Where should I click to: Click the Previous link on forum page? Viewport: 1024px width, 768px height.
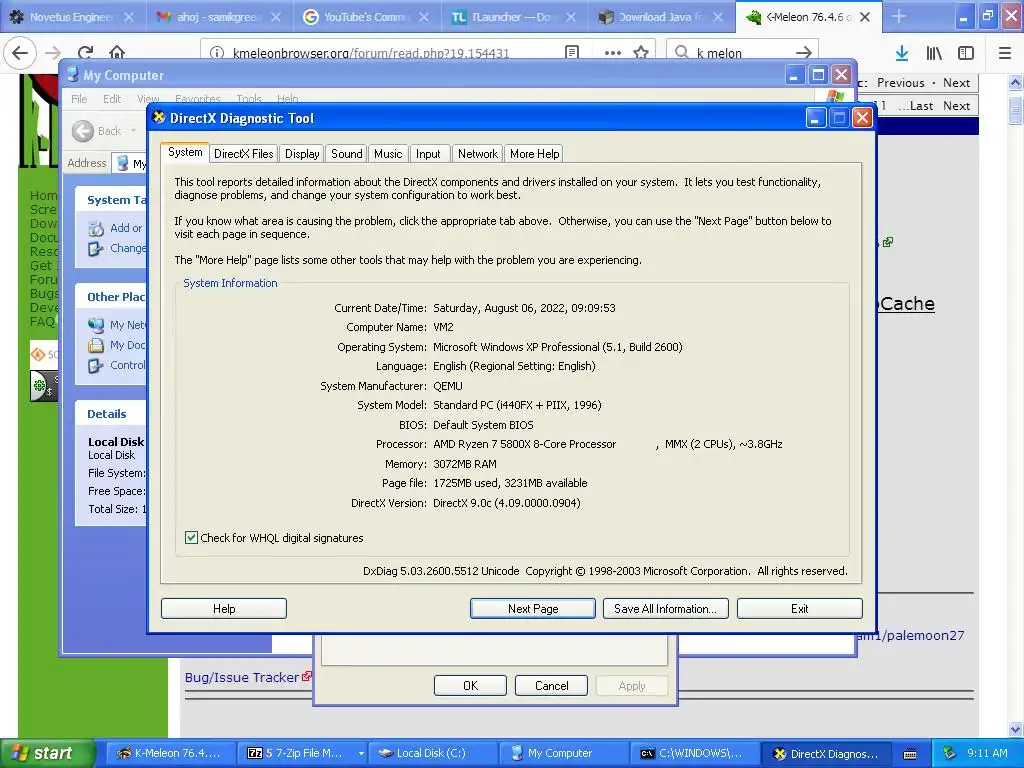click(900, 83)
